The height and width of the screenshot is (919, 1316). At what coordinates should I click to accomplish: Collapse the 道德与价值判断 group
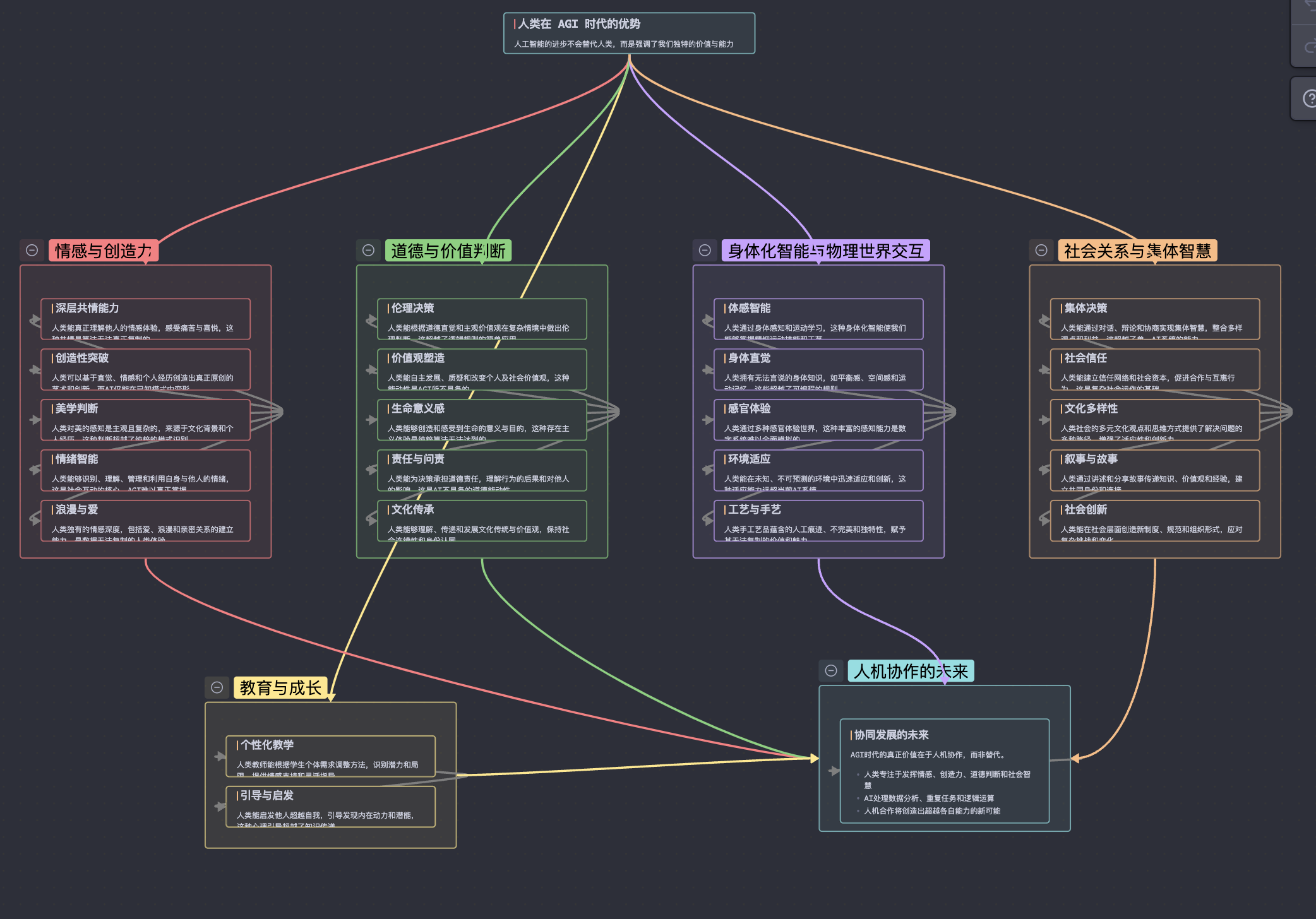point(368,250)
